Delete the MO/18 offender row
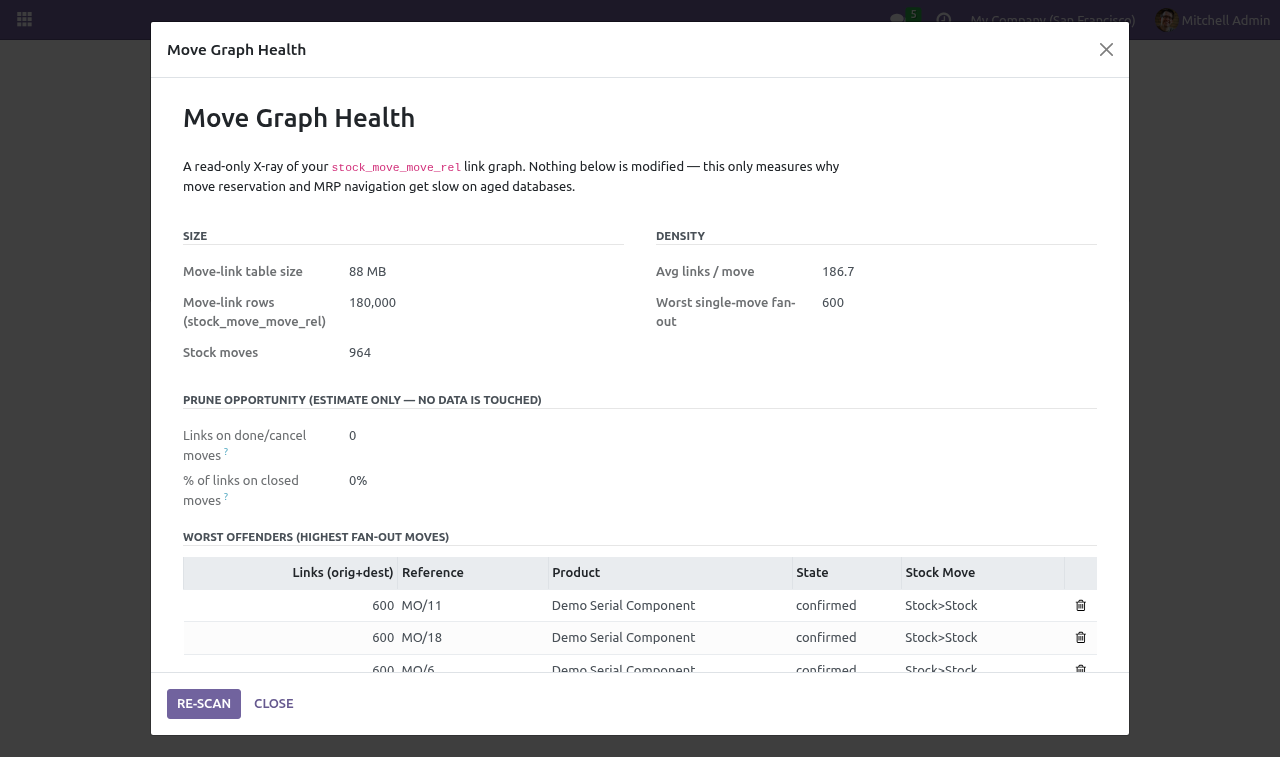 pos(1080,638)
